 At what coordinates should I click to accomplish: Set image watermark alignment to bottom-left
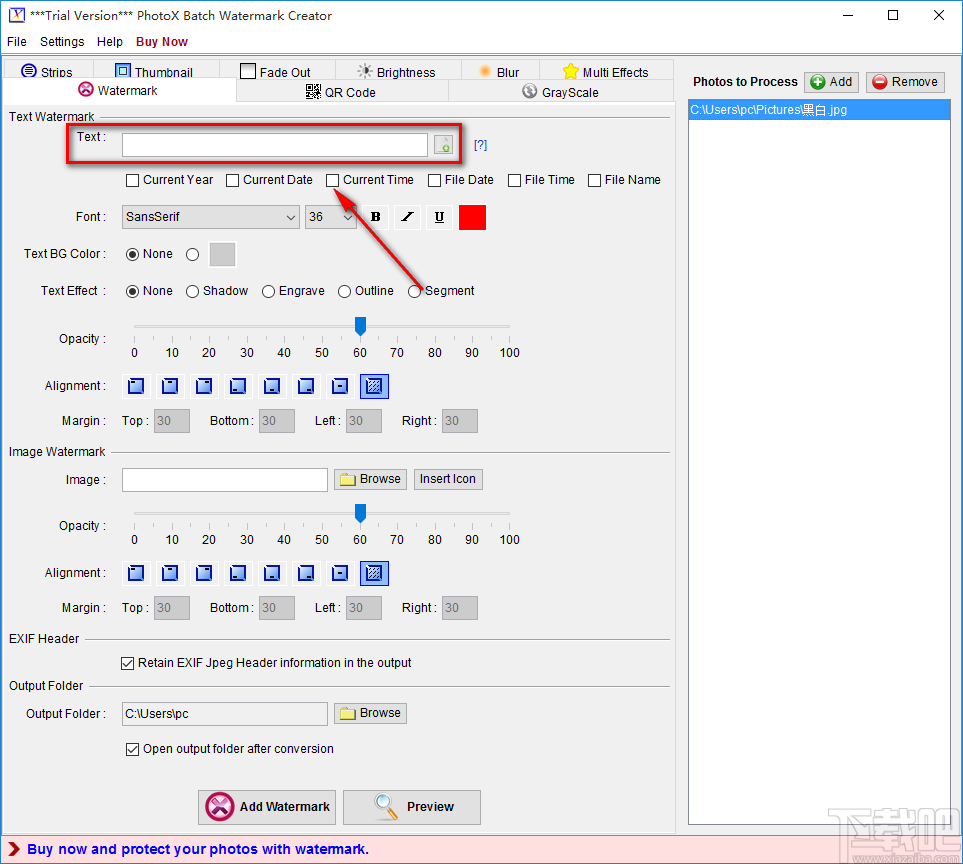[x=238, y=573]
